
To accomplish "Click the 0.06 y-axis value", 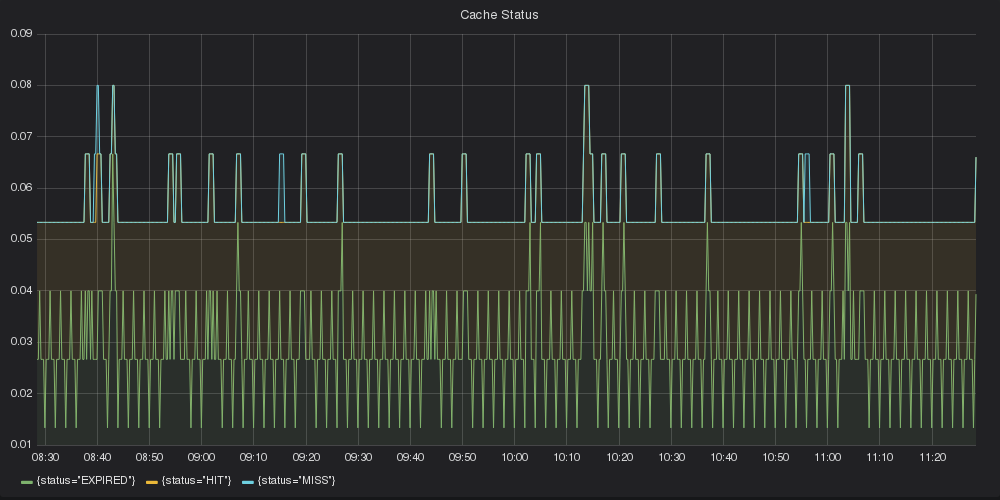I will point(21,188).
